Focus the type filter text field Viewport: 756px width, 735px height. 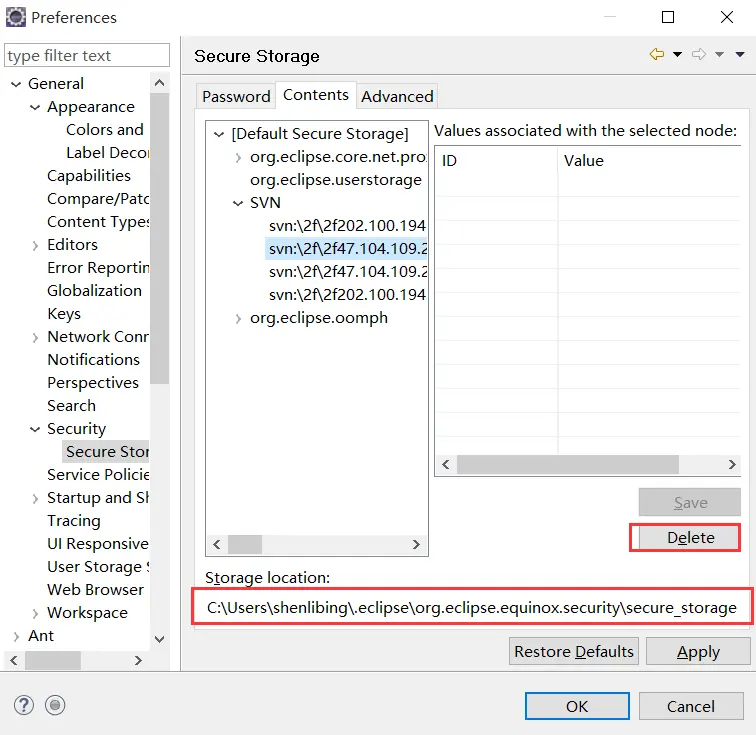coord(87,55)
